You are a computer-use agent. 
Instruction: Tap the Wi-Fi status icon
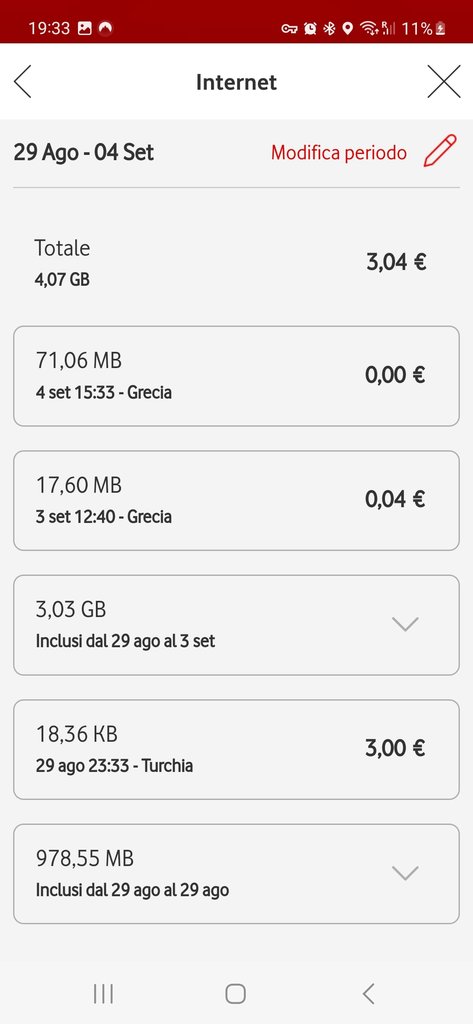368,28
